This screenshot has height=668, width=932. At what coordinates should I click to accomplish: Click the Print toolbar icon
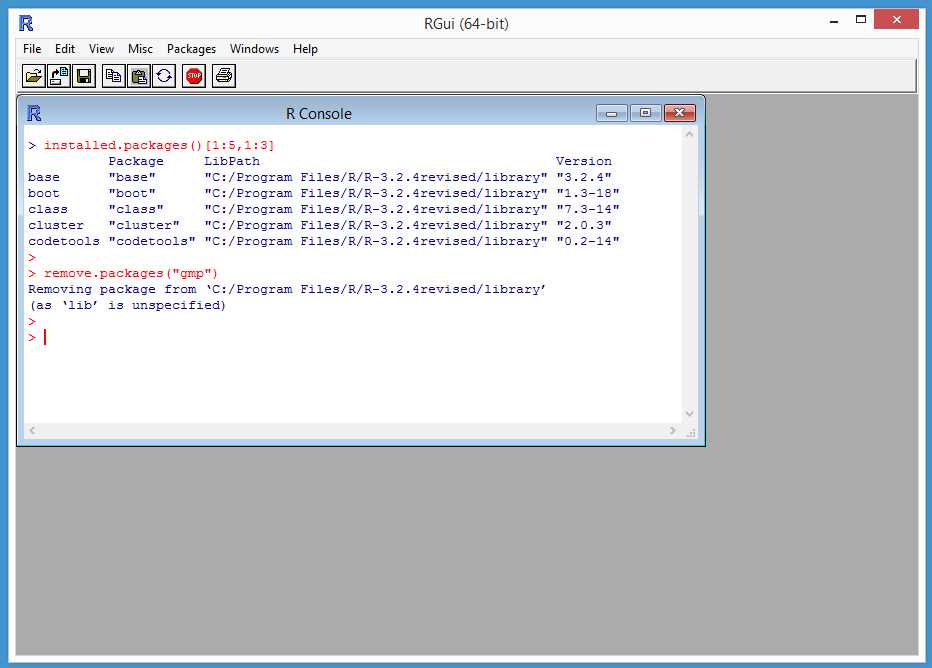pyautogui.click(x=224, y=76)
